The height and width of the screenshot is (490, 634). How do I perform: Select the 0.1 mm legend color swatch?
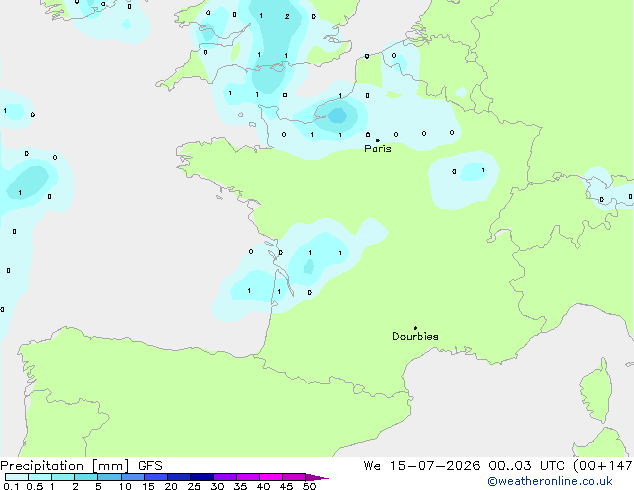pyautogui.click(x=17, y=477)
